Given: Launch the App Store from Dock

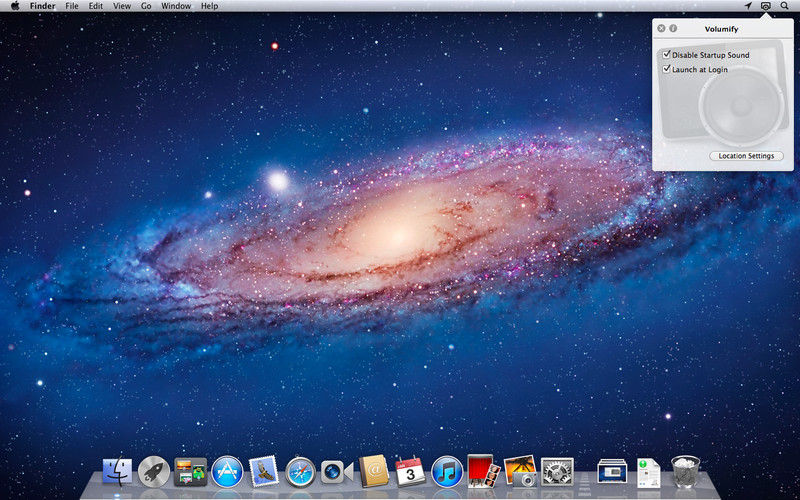Looking at the screenshot, I should [228, 471].
